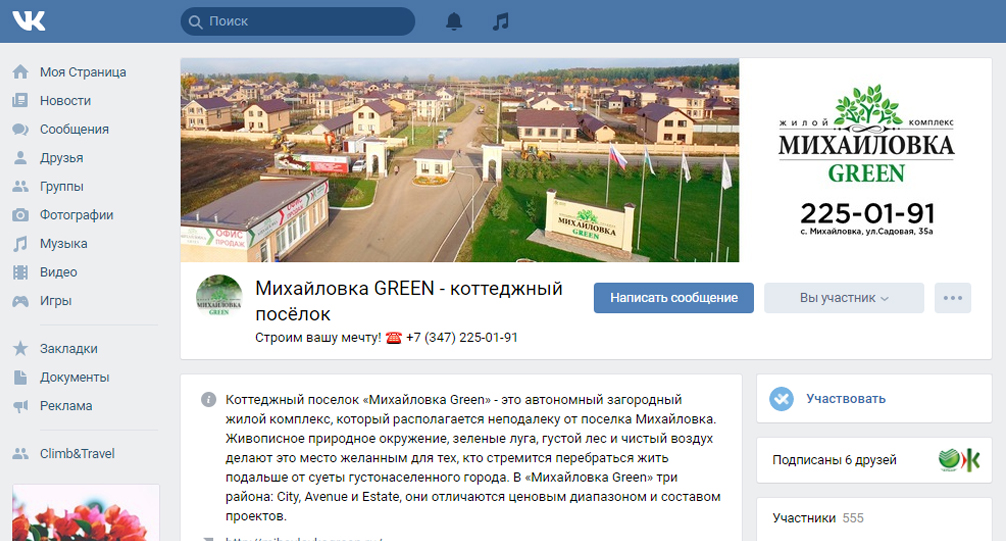Open Сообщения section

74,129
